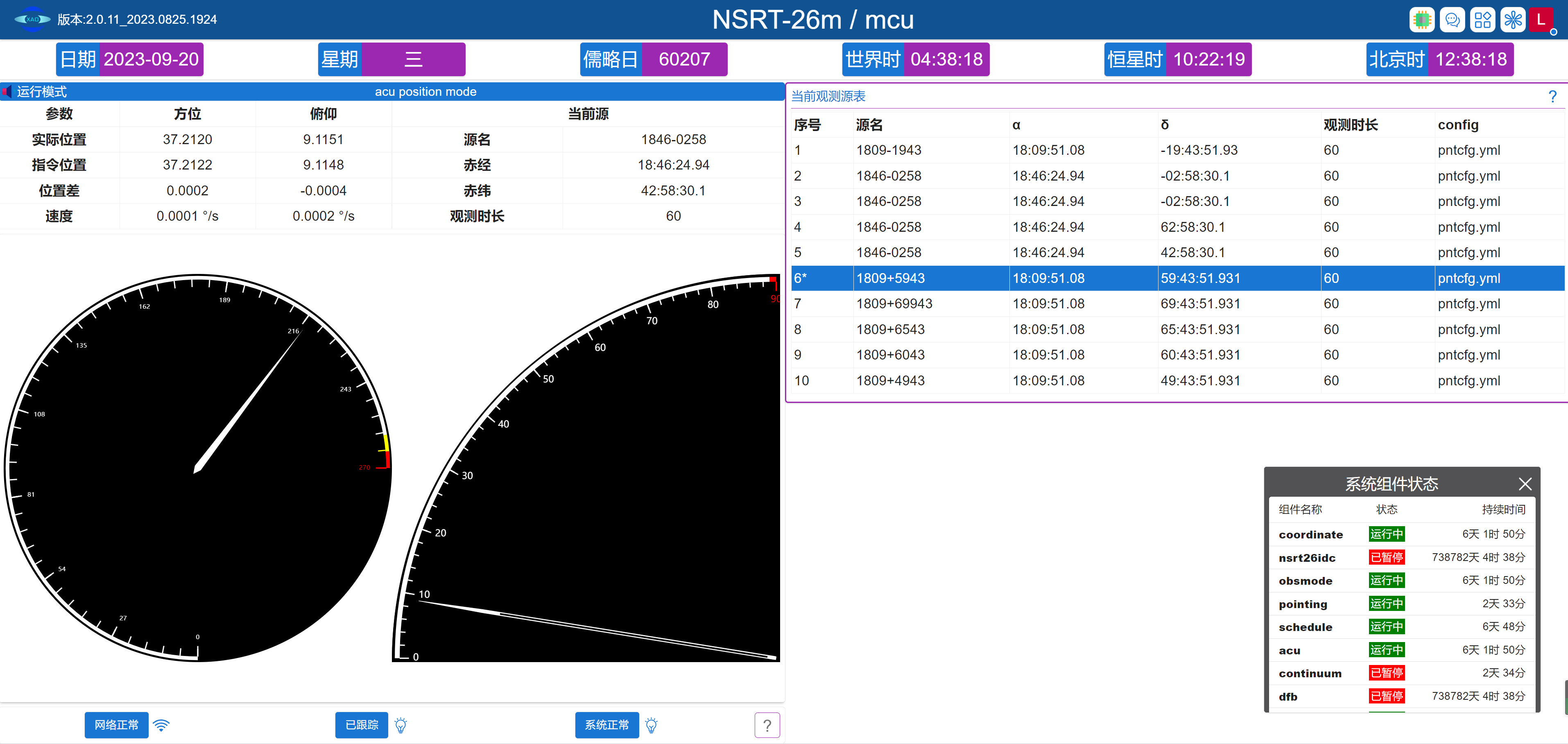Viewport: 1568px width, 744px height.
Task: Open the chip hardware status icon
Action: point(1422,20)
